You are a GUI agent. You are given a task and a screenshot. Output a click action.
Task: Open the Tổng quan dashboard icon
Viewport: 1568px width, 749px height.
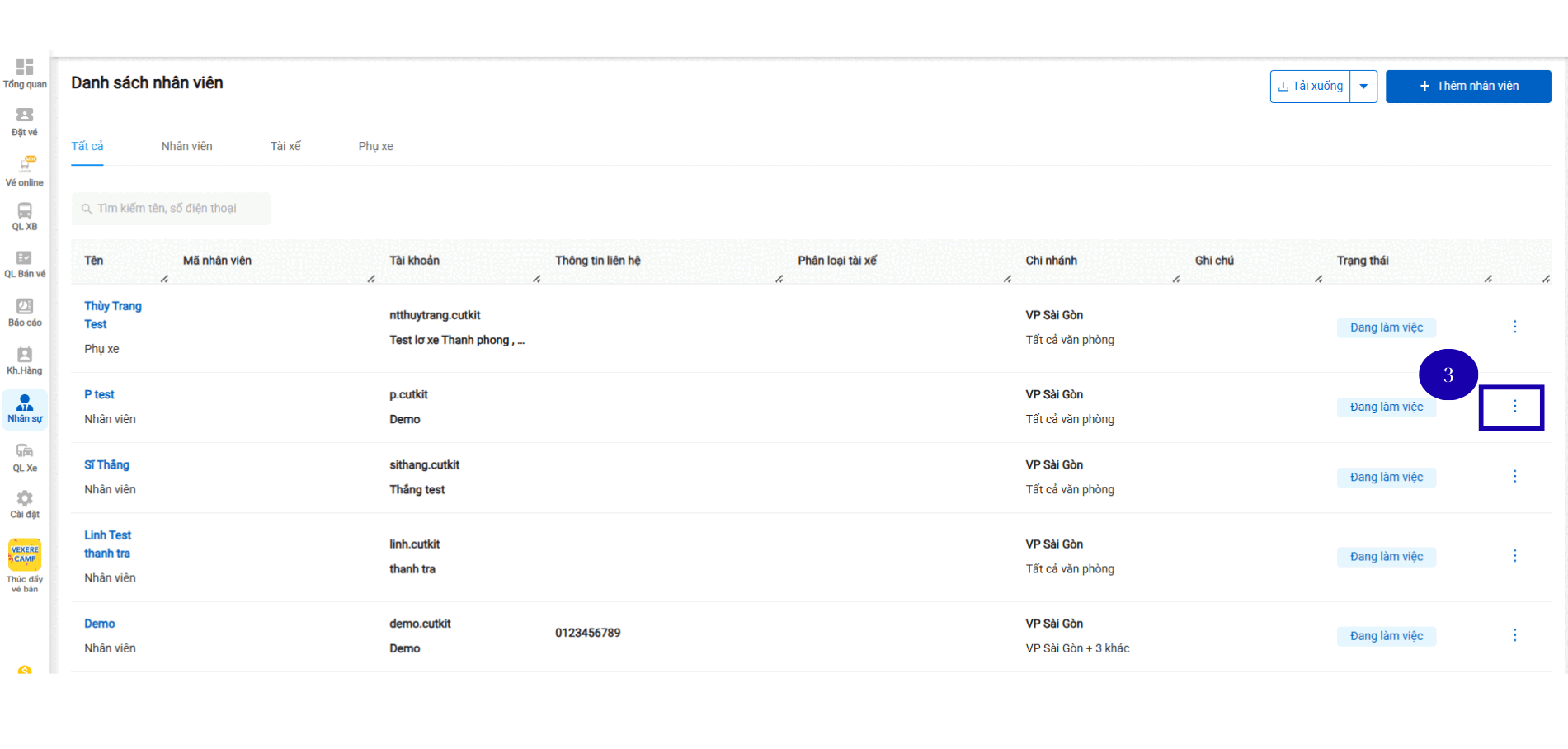[x=25, y=68]
